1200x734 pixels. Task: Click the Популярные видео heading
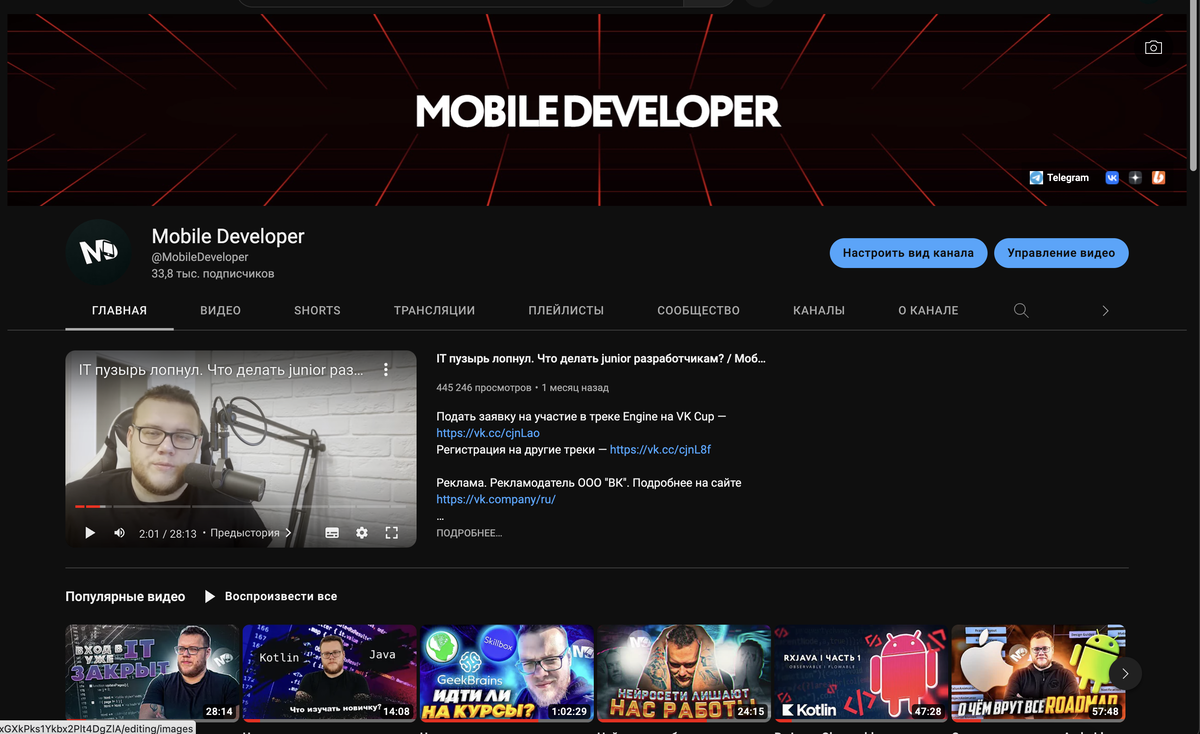pos(125,596)
